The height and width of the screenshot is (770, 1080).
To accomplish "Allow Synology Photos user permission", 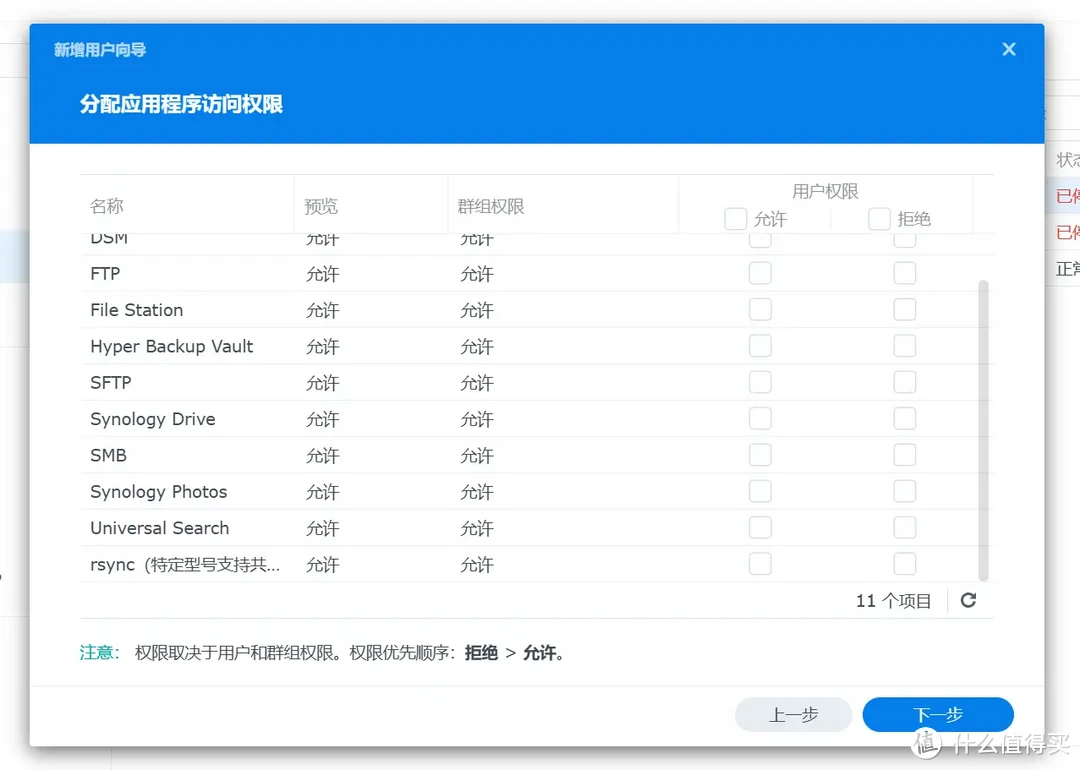I will coord(760,491).
